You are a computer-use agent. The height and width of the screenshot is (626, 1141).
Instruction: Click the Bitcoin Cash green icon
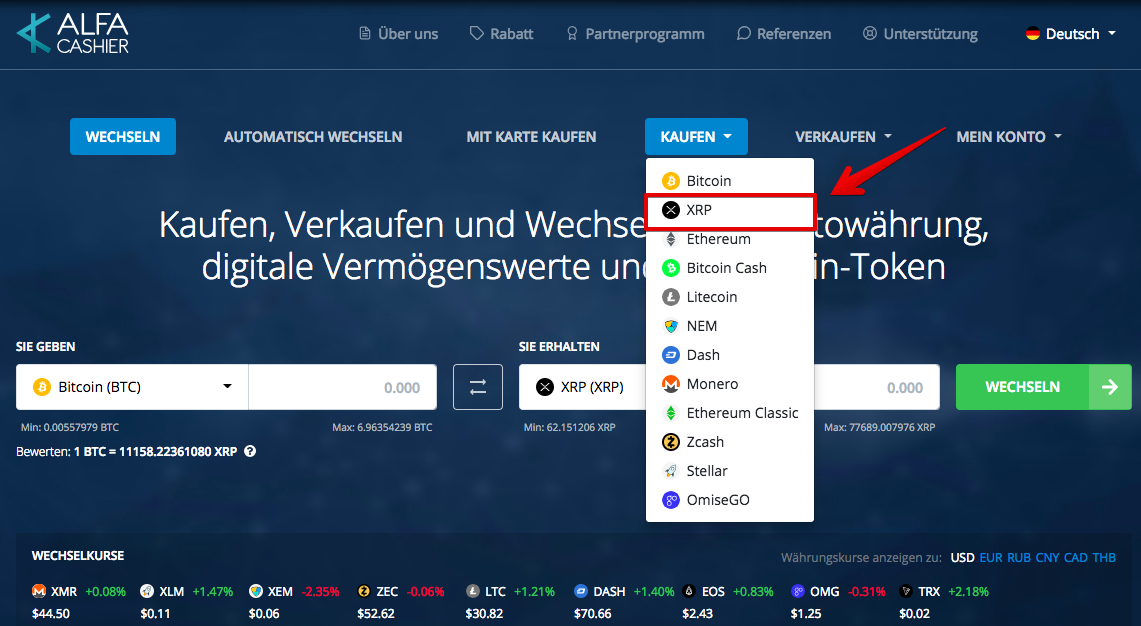[x=671, y=268]
